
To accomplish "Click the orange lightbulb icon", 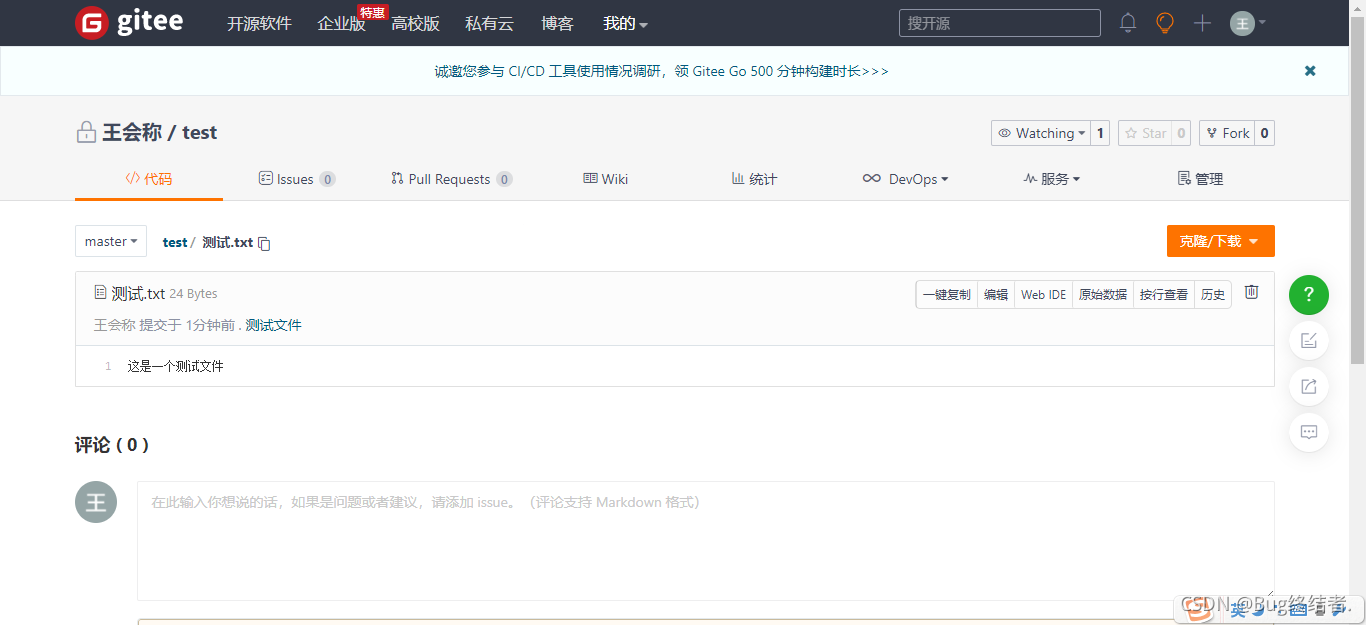I will pos(1165,23).
